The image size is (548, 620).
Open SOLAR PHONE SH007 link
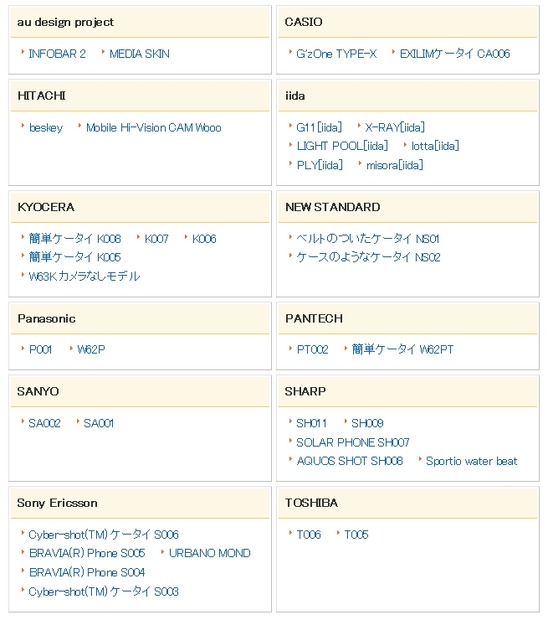coord(353,442)
